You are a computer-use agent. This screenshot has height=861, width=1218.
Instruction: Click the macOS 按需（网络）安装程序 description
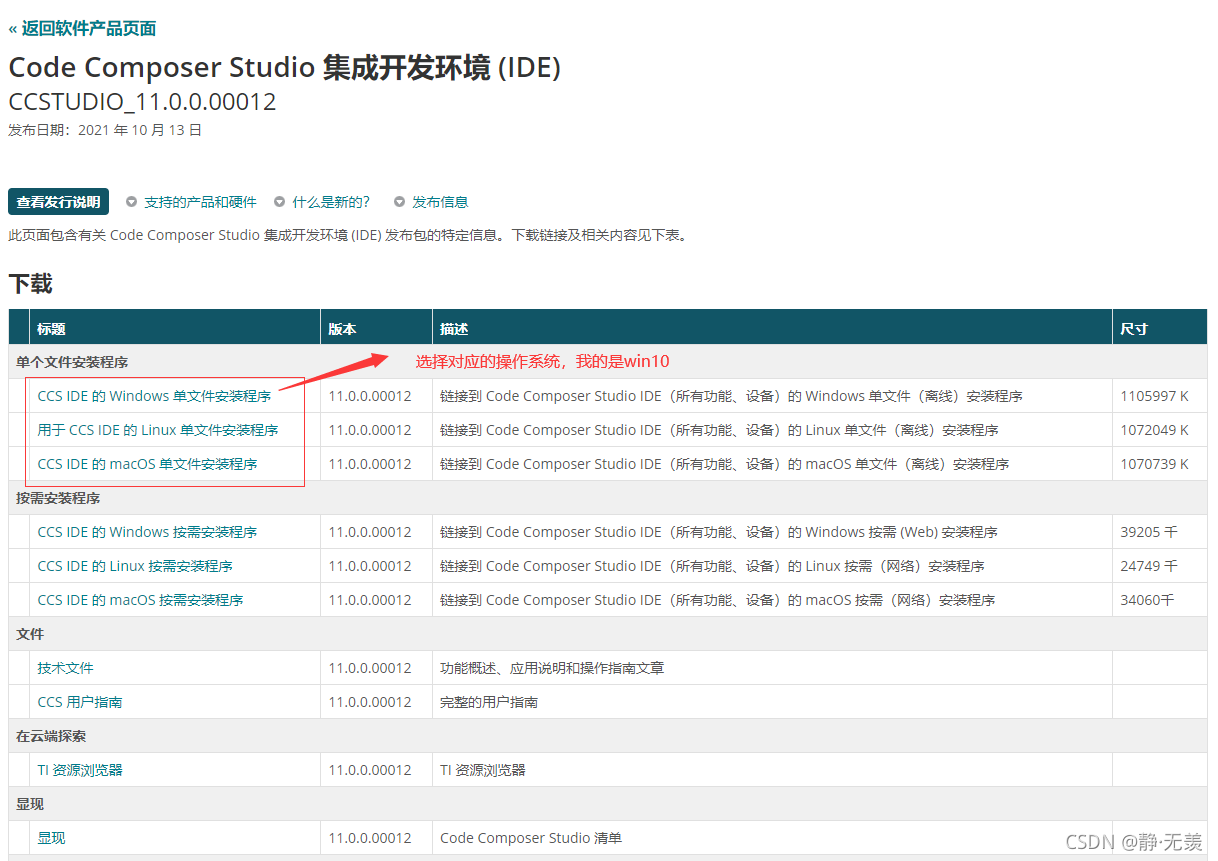coord(717,600)
